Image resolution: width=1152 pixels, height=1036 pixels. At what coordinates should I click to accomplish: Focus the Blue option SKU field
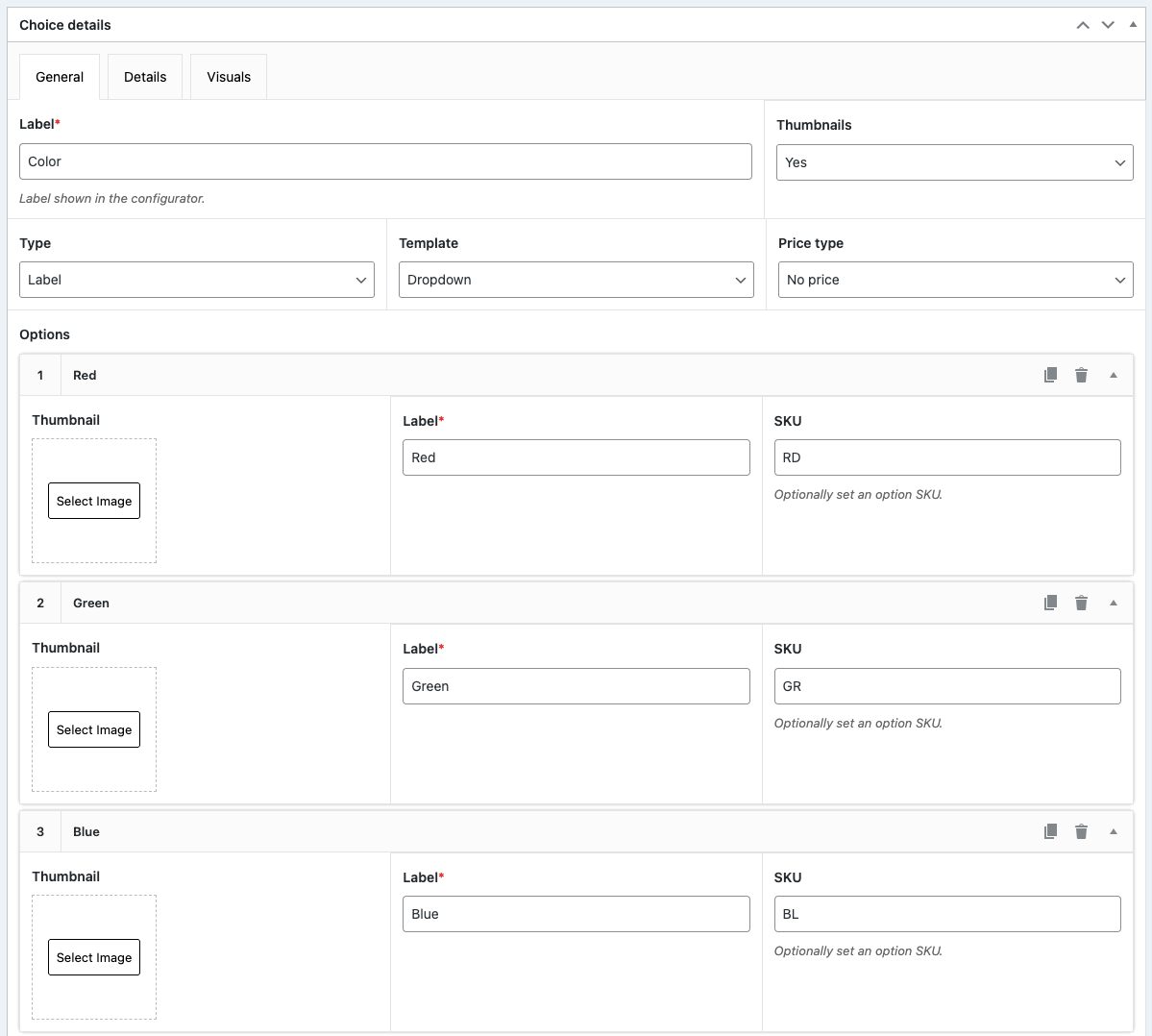(946, 914)
